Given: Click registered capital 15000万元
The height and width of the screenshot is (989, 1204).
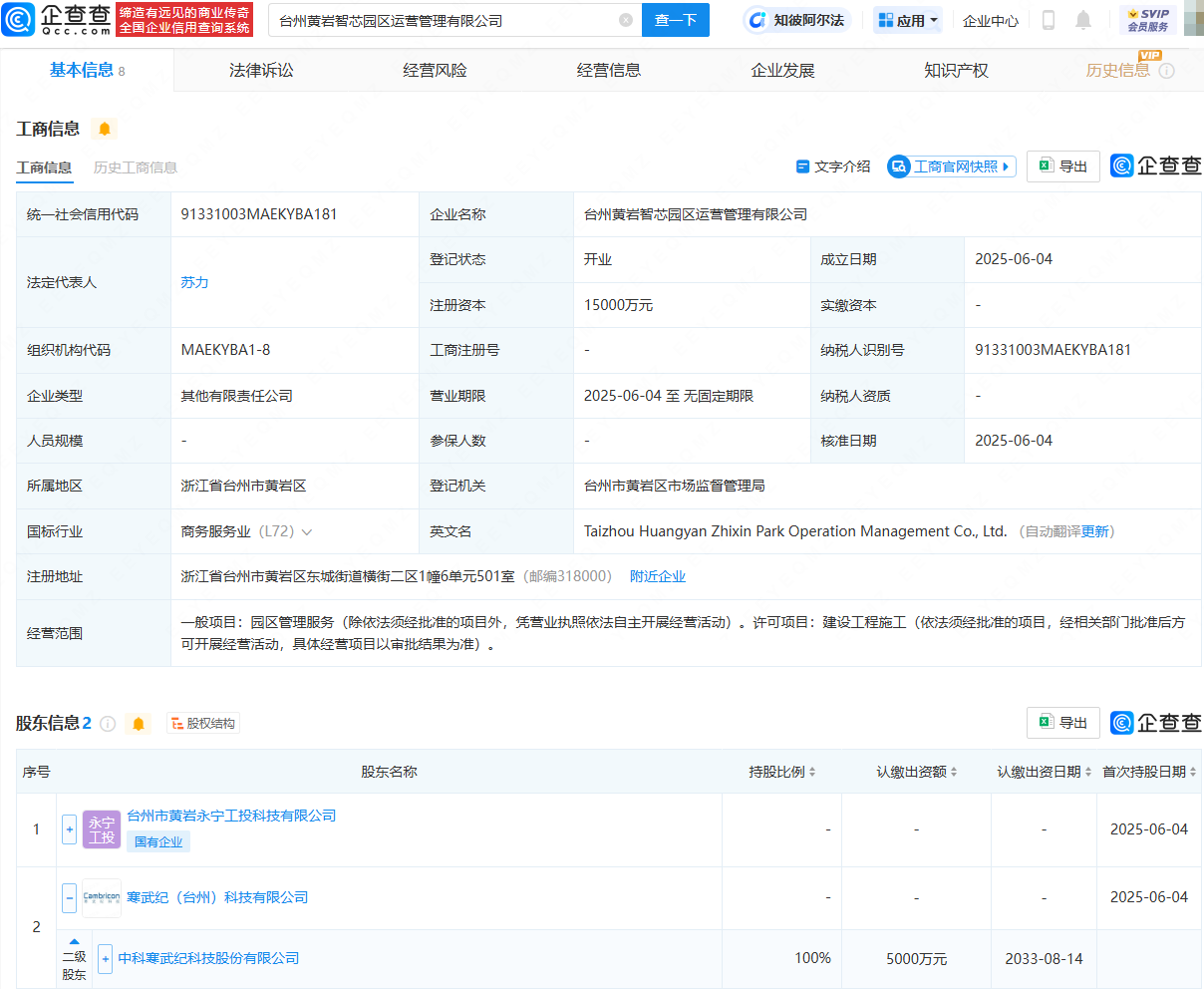Looking at the screenshot, I should (619, 305).
